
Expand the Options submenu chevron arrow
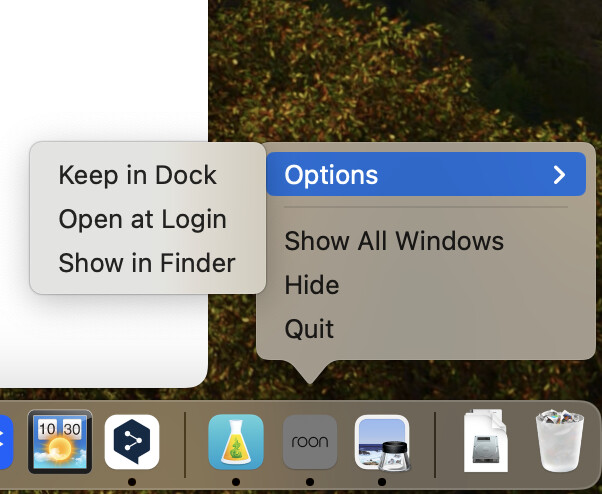coord(559,175)
